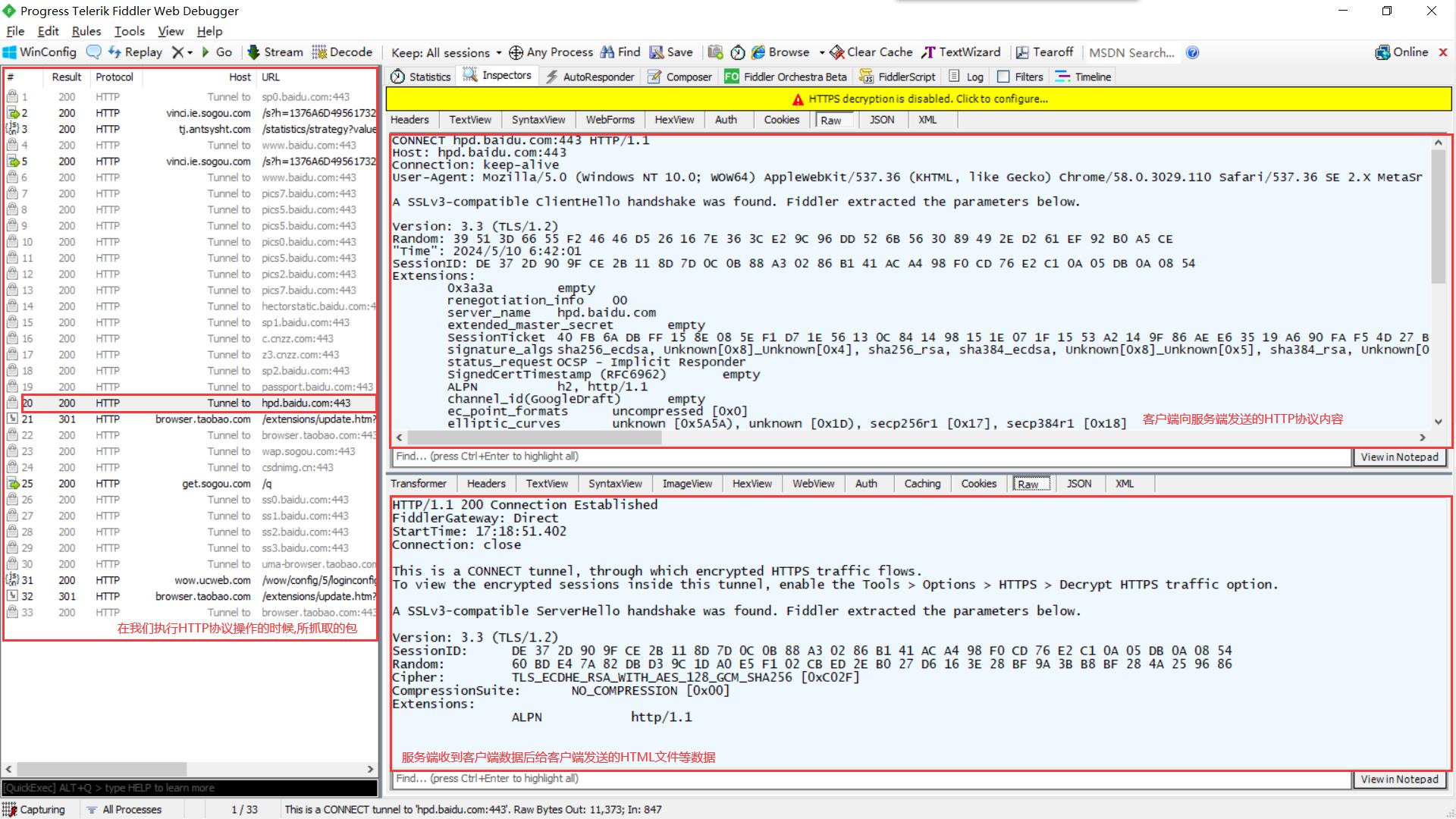The image size is (1456, 819).
Task: Select the request Cookies tab
Action: pyautogui.click(x=781, y=120)
